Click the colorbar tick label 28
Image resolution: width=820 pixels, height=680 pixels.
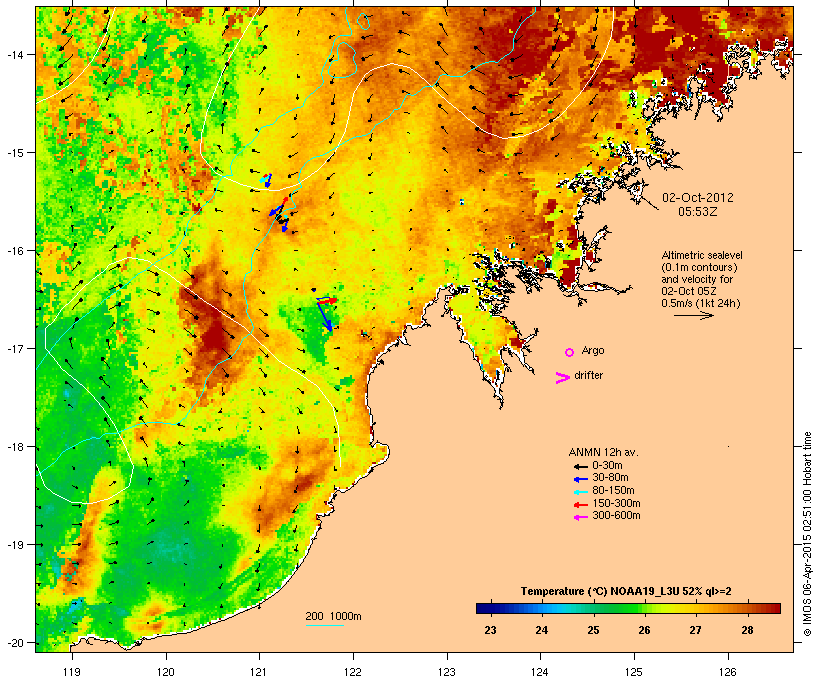click(747, 630)
